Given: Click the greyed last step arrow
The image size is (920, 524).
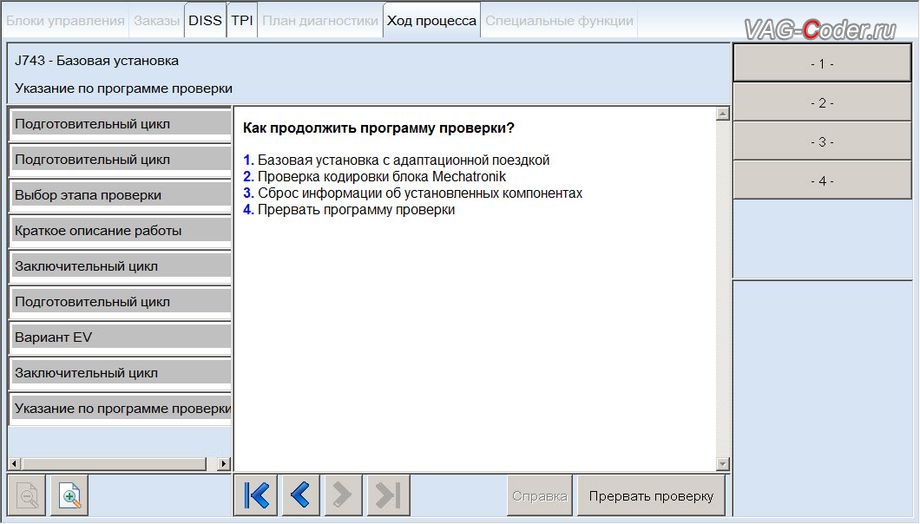Looking at the screenshot, I should pyautogui.click(x=388, y=495).
